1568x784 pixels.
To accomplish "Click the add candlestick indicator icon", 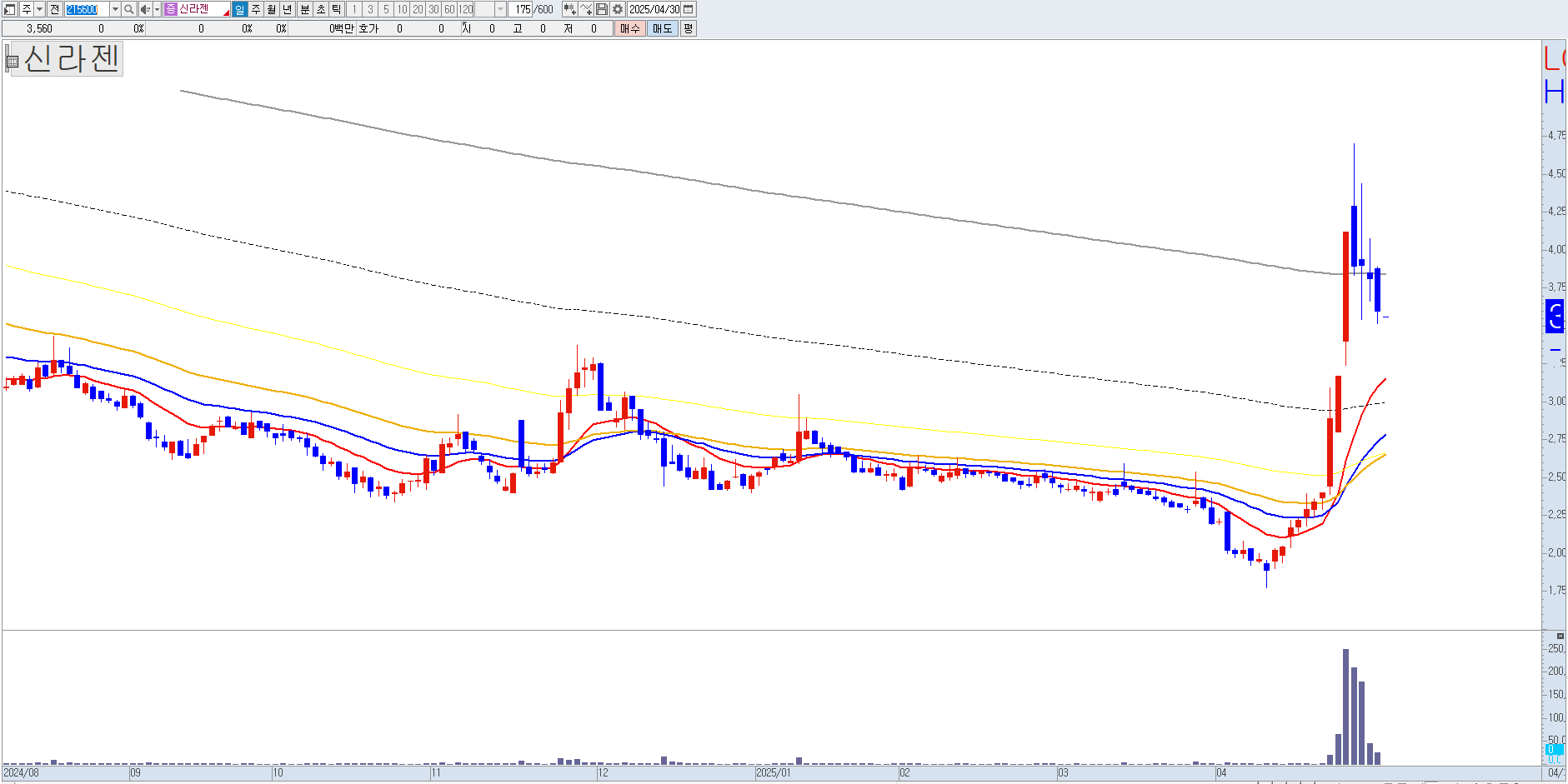I will (569, 9).
